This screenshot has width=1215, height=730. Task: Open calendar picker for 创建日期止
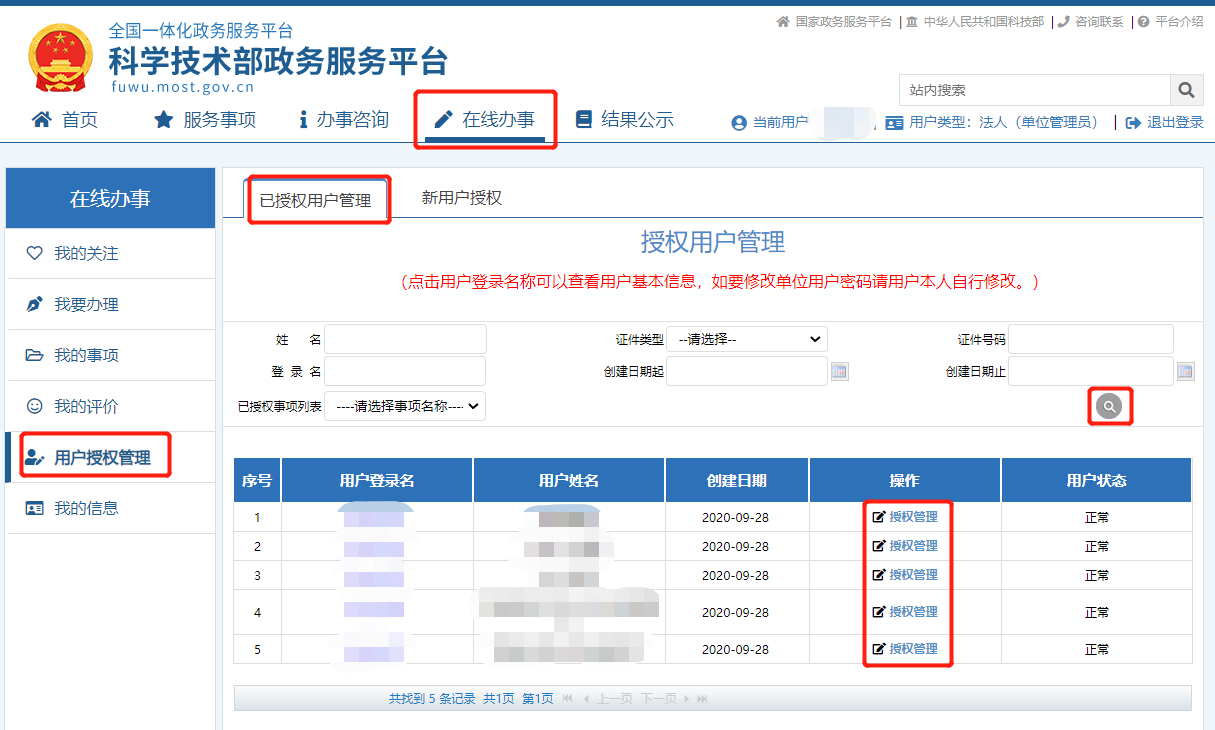[1185, 372]
